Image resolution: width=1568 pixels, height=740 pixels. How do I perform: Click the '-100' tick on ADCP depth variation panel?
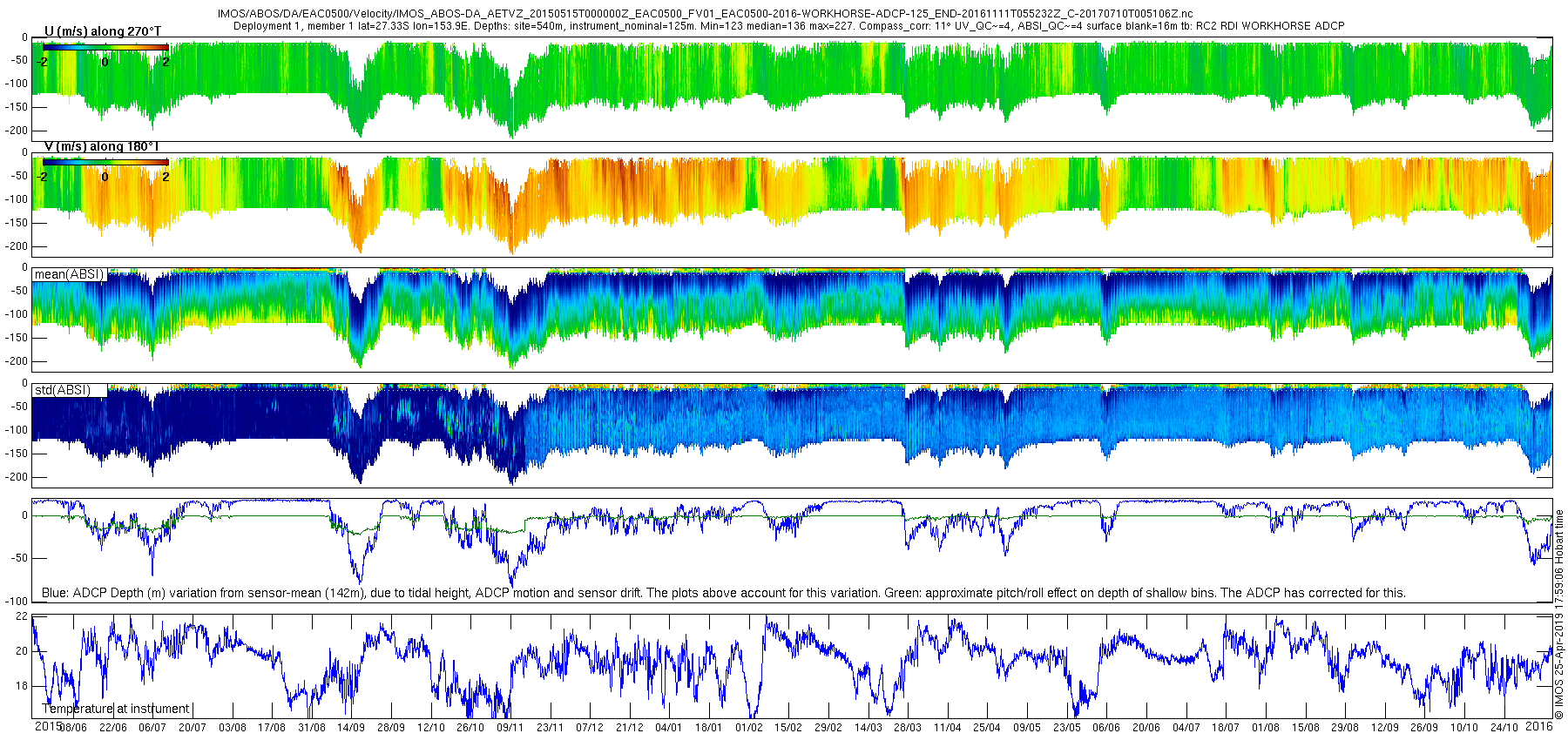click(18, 602)
